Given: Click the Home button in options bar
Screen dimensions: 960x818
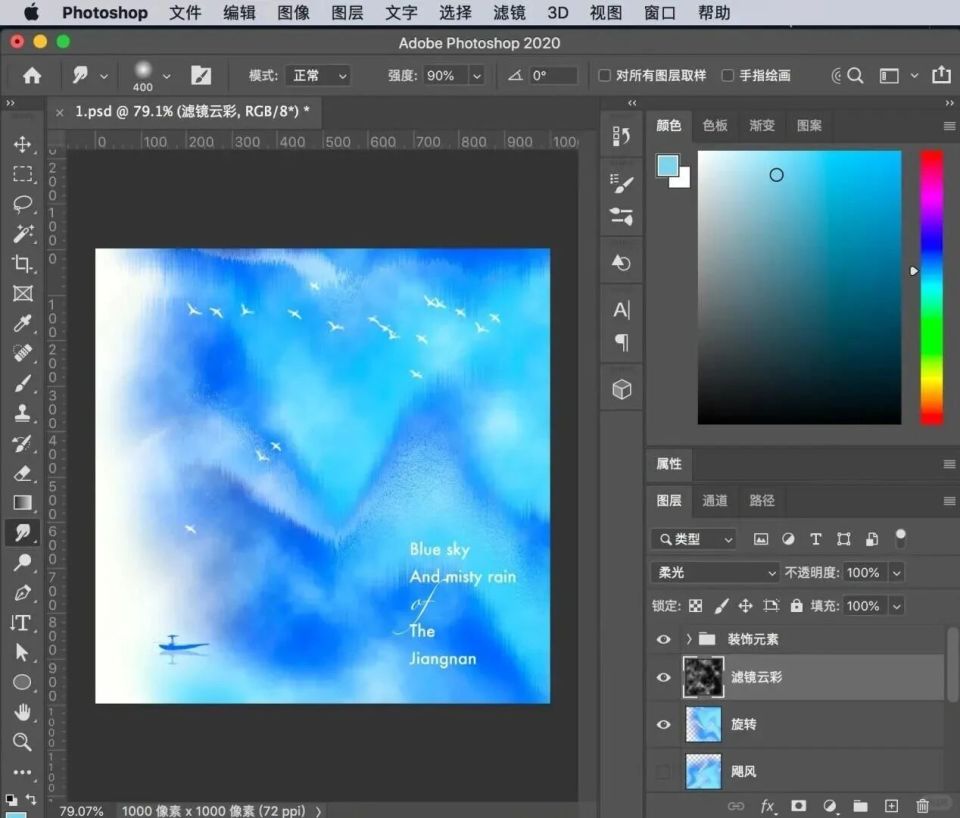Looking at the screenshot, I should [32, 76].
